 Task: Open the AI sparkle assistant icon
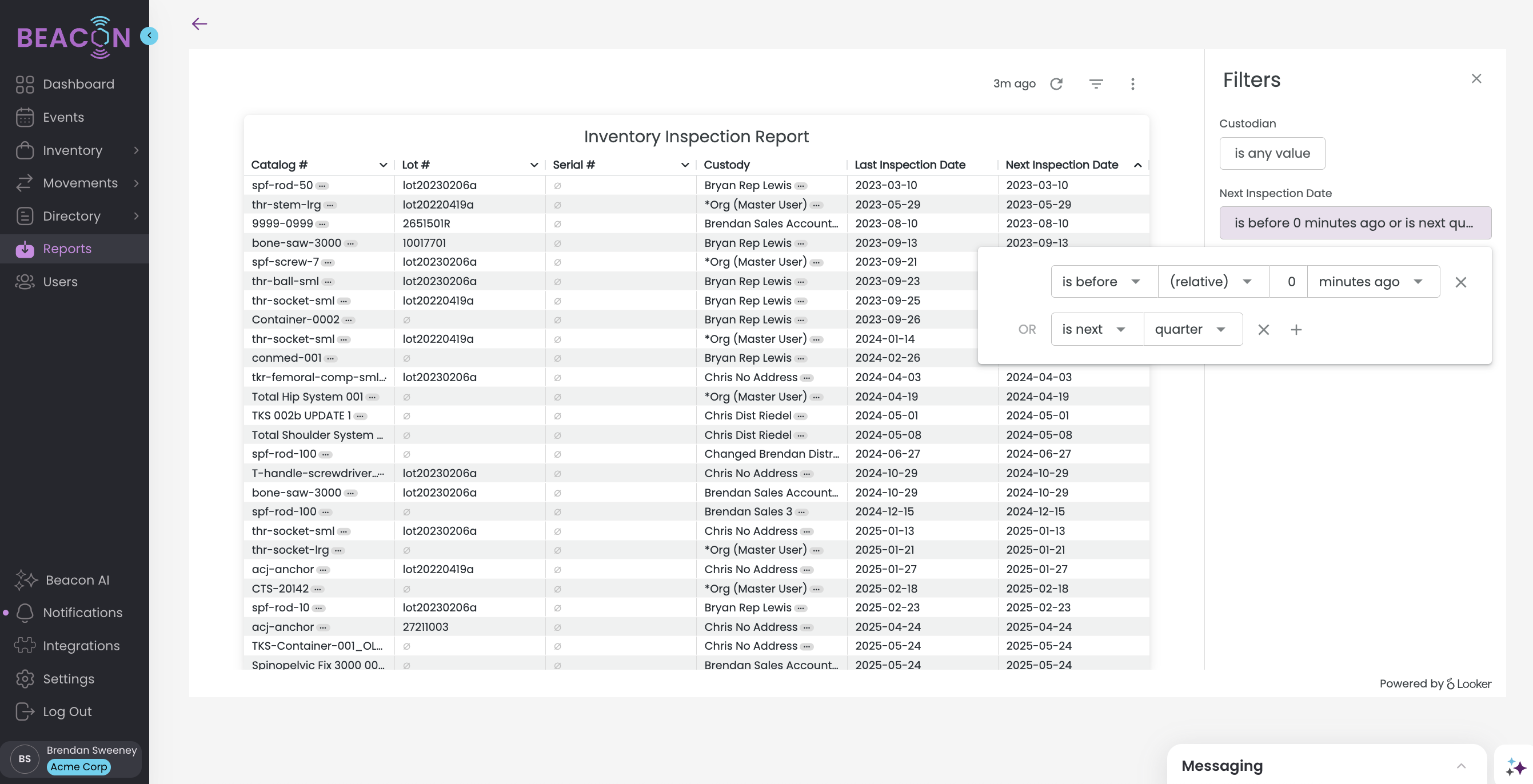click(1515, 766)
